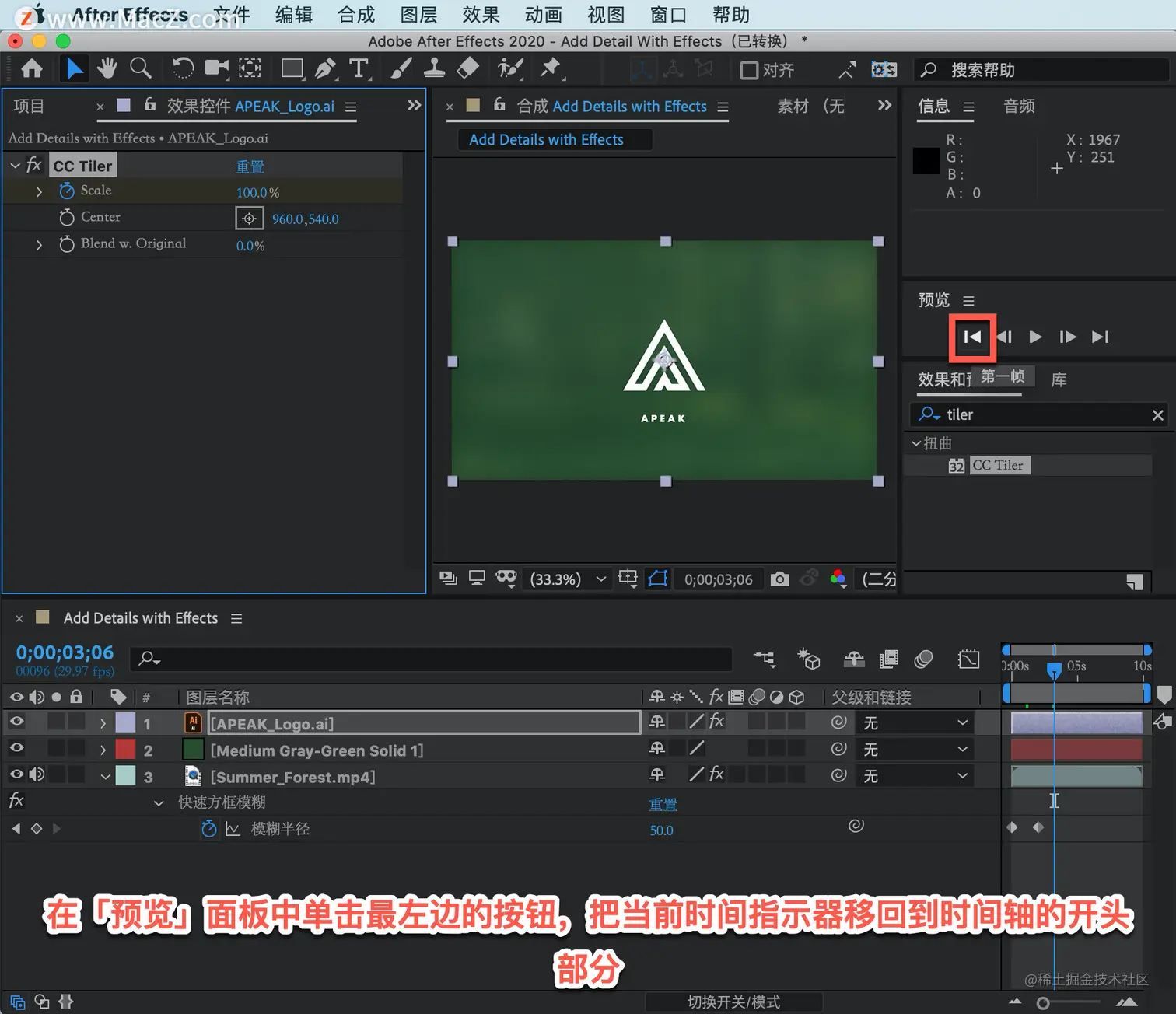This screenshot has height=1014, width=1176.
Task: Expand the Scale property
Action: [39, 191]
